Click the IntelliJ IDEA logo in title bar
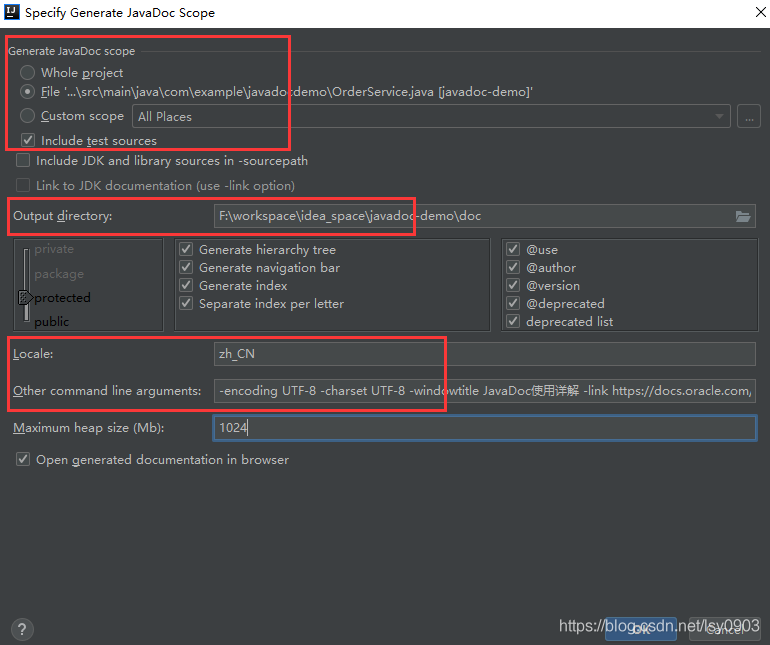This screenshot has width=770, height=645. tap(12, 12)
